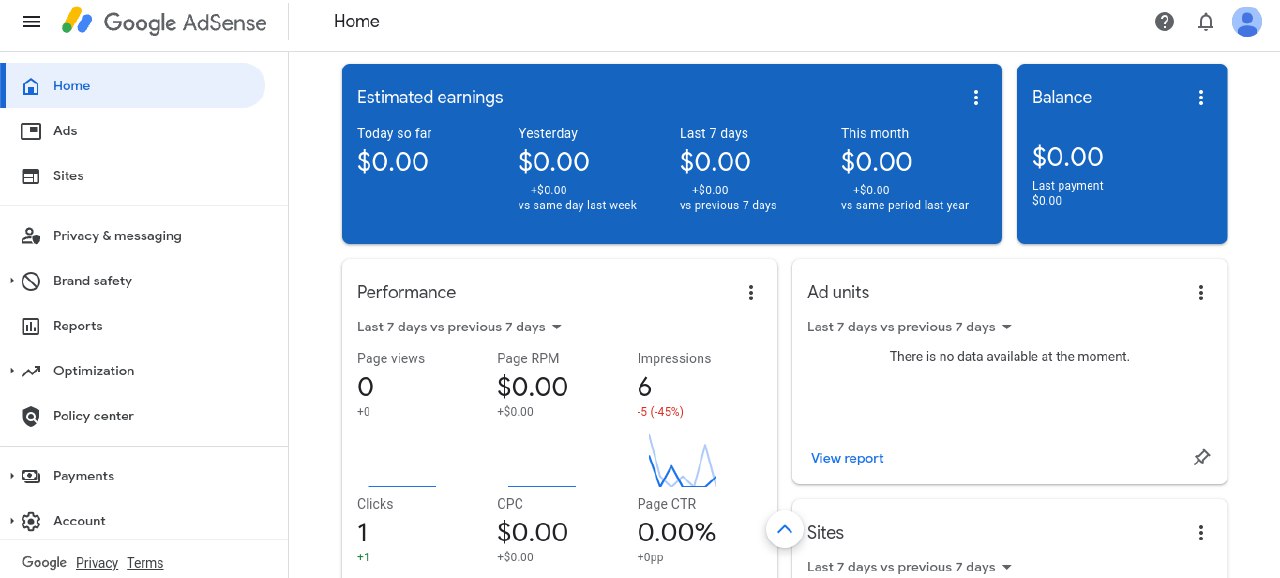Viewport: 1280px width, 578px height.
Task: Click the CPC value
Action: pyautogui.click(x=532, y=533)
